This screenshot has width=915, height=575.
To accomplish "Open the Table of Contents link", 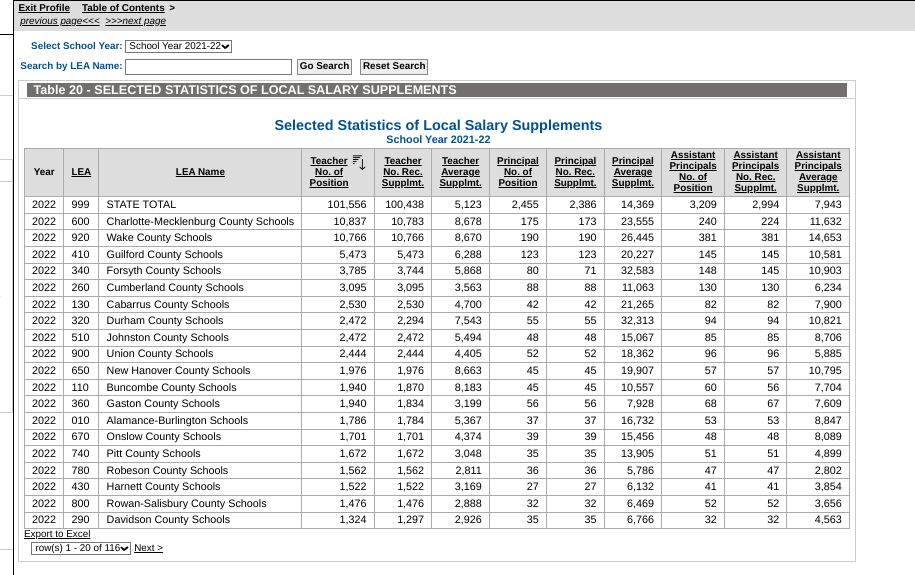I will (123, 8).
